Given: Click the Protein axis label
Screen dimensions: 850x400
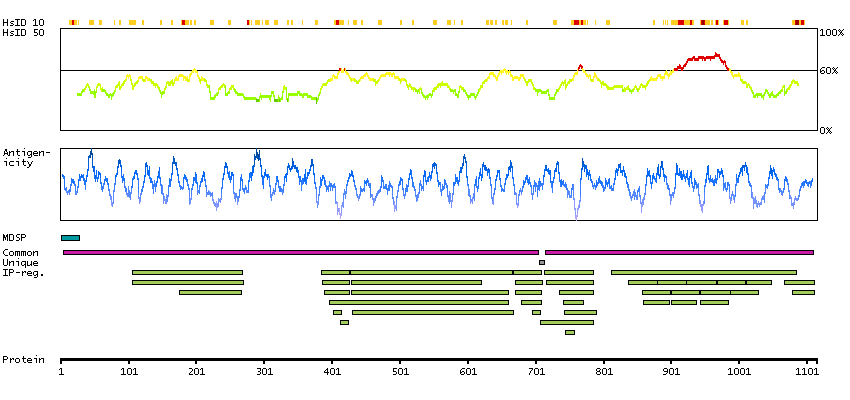Looking at the screenshot, I should point(20,359).
